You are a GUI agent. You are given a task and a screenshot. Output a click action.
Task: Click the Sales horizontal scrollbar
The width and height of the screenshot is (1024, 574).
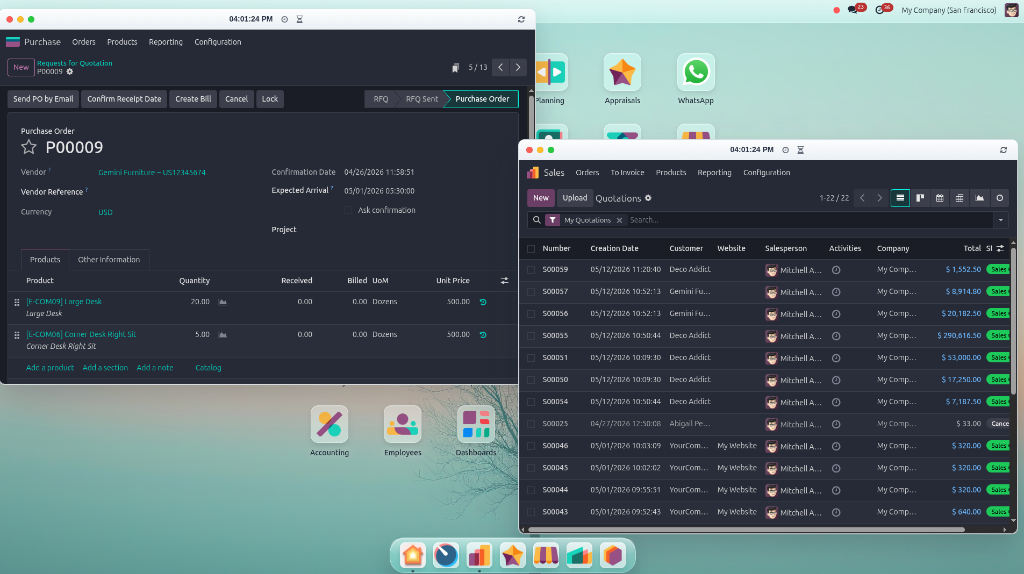pos(746,530)
